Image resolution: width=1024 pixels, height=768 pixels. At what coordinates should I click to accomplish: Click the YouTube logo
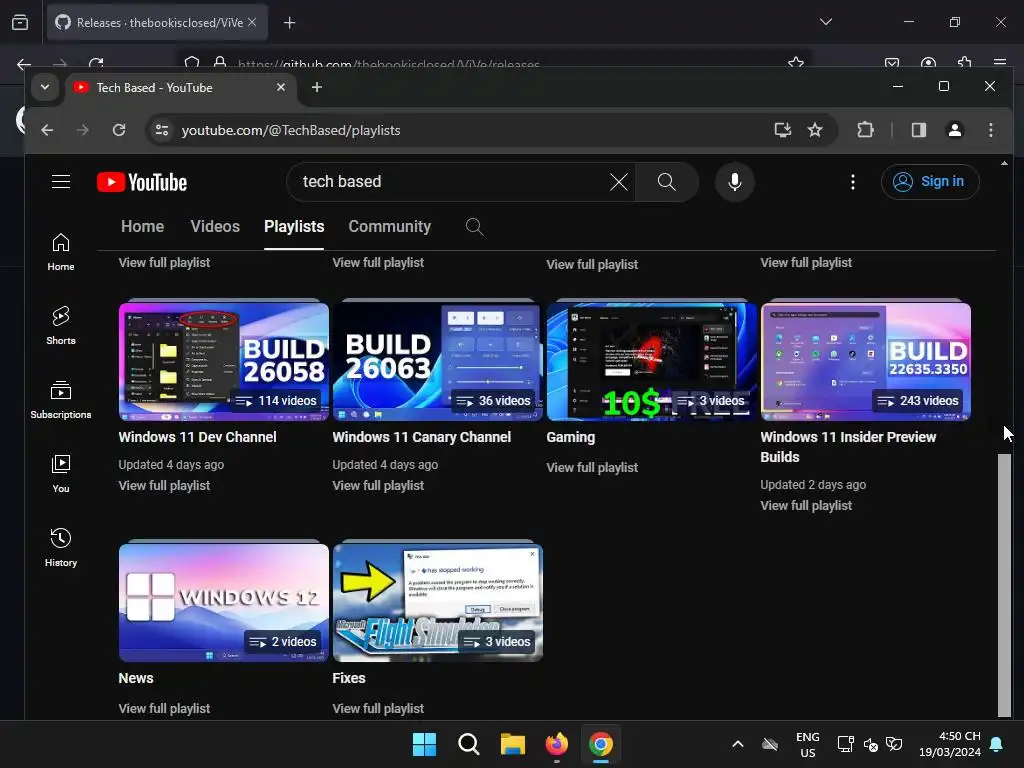coord(142,182)
